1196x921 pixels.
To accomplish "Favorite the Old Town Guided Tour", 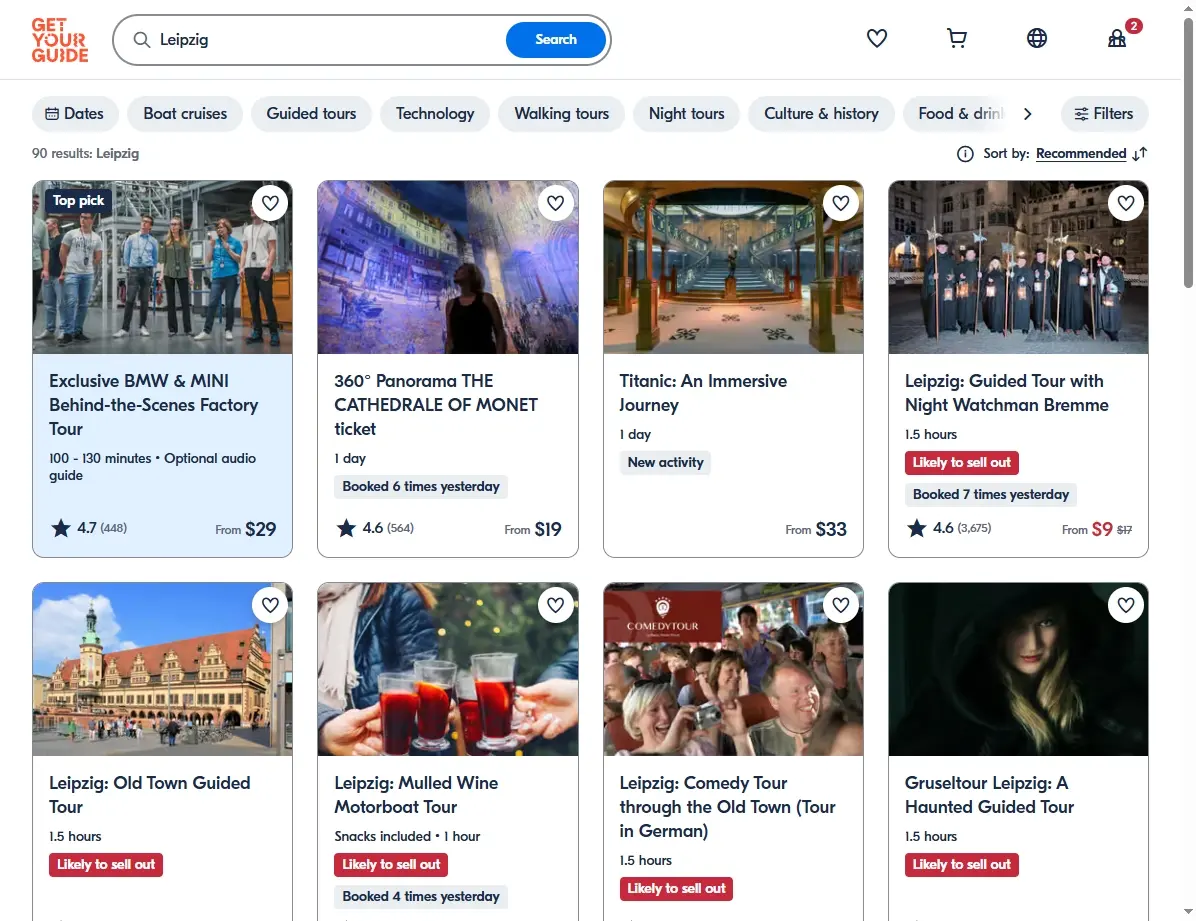I will pyautogui.click(x=270, y=605).
